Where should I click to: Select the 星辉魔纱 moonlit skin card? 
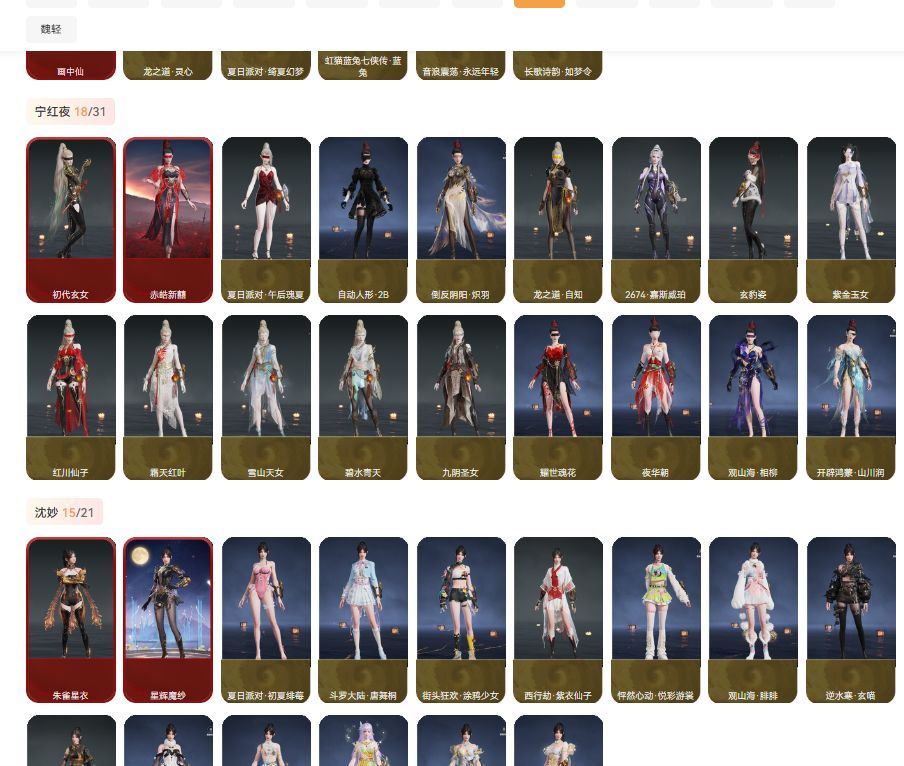[168, 620]
